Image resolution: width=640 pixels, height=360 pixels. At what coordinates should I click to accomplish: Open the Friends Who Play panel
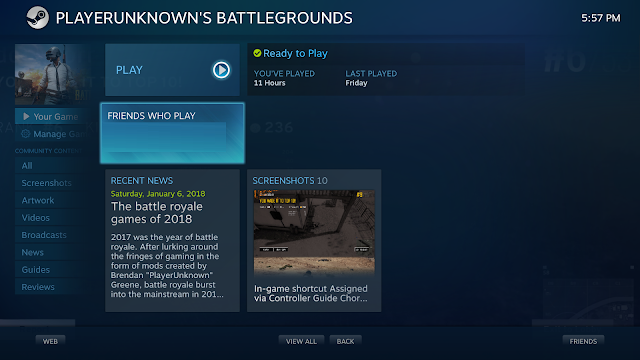click(172, 133)
